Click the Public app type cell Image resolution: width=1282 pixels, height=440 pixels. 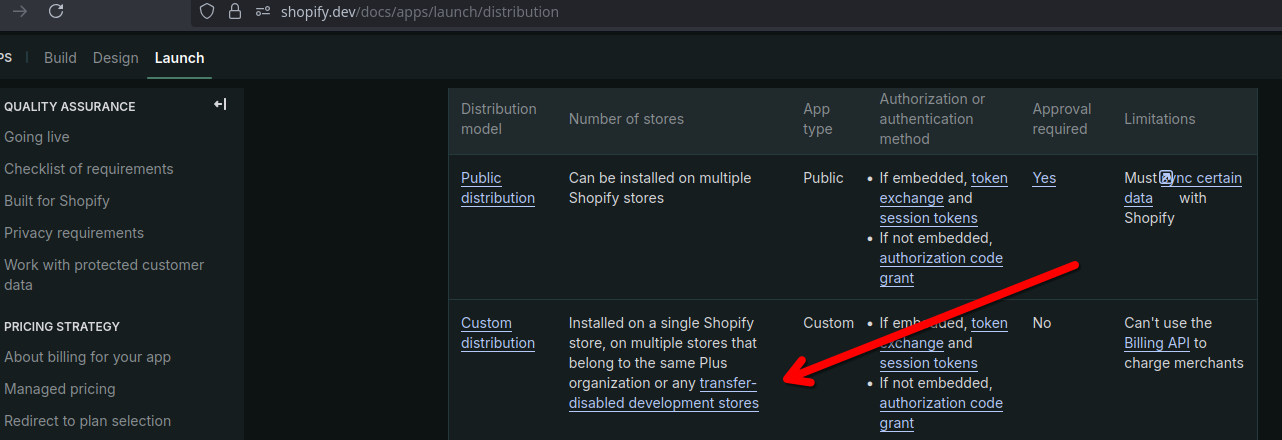[823, 178]
